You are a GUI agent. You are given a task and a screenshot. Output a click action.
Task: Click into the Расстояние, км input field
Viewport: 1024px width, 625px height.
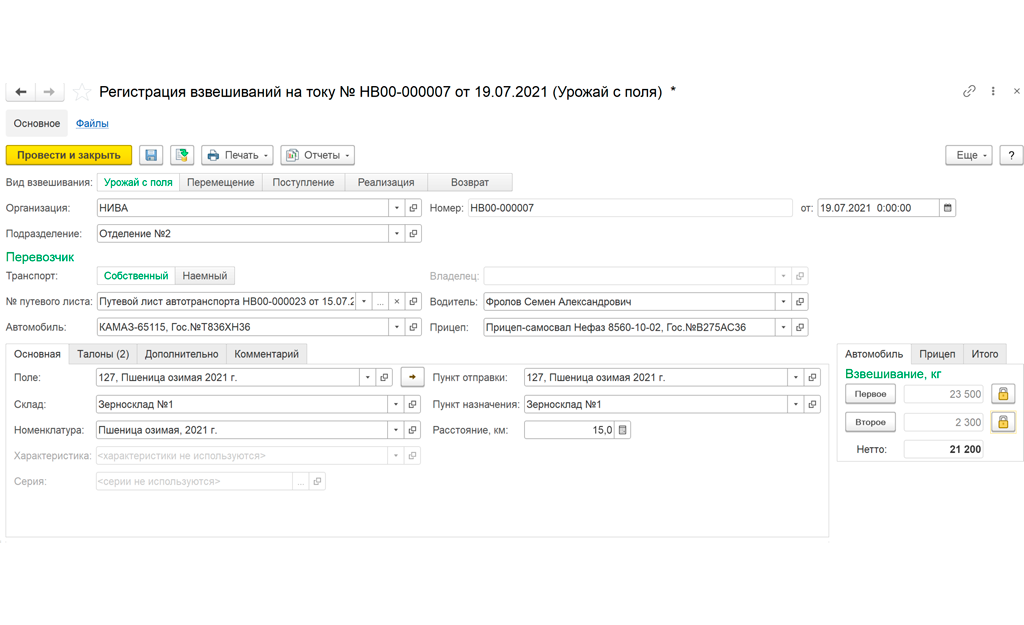pos(569,430)
